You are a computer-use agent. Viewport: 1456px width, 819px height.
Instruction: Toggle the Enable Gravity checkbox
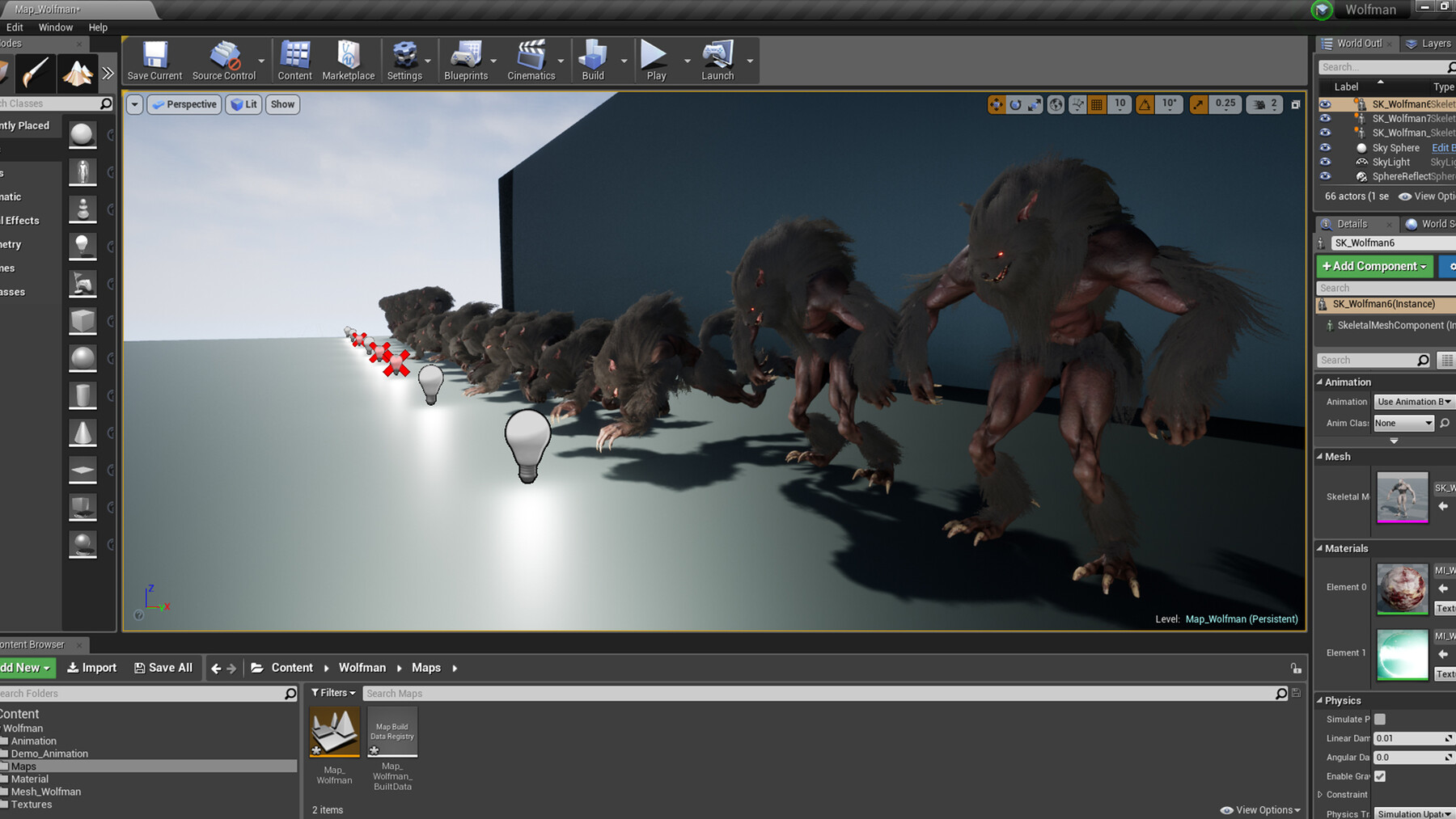(x=1380, y=776)
